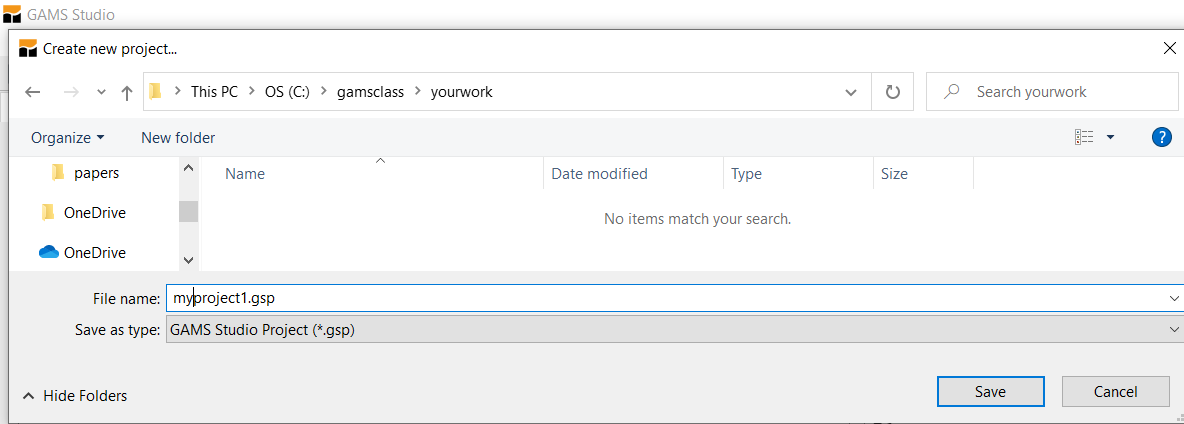Open the Organize menu
Viewport: 1184px width, 424px height.
click(67, 137)
